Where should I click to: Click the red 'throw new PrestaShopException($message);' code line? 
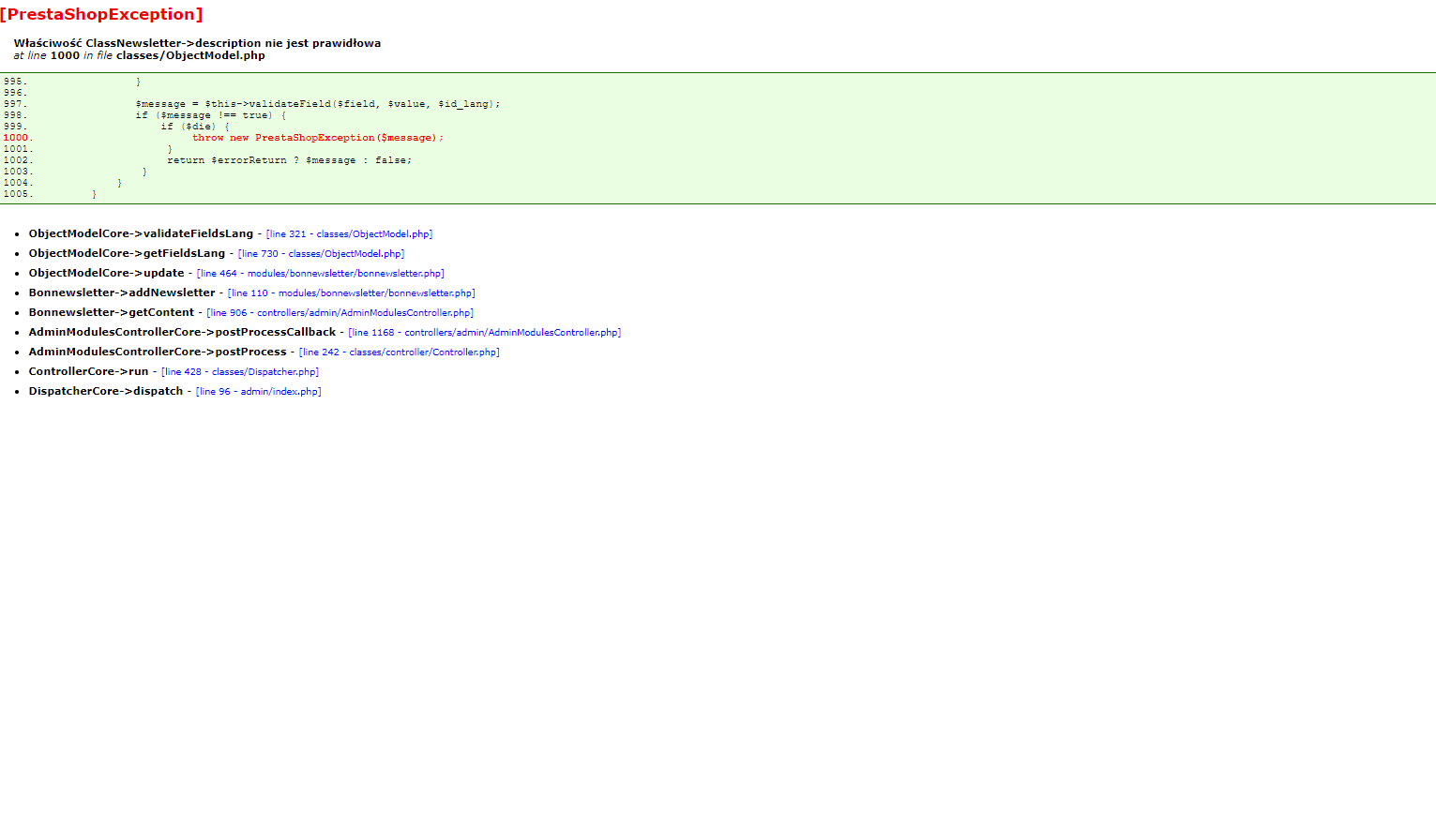pos(318,138)
